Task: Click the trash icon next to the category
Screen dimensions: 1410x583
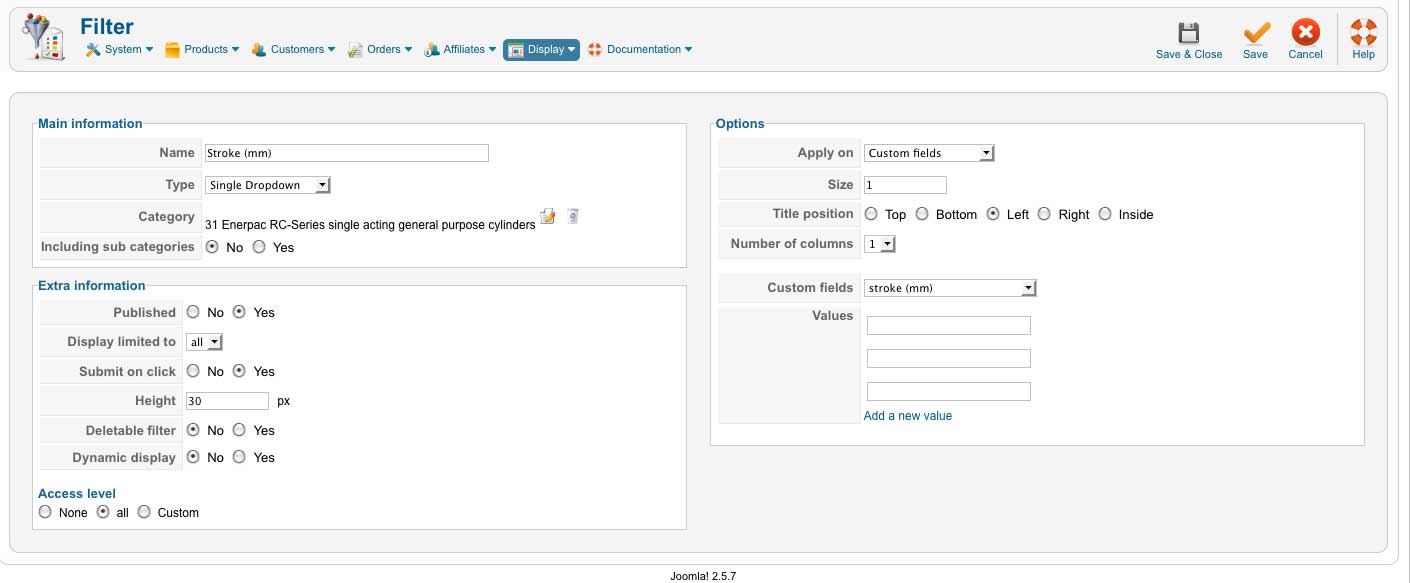Action: pyautogui.click(x=572, y=216)
